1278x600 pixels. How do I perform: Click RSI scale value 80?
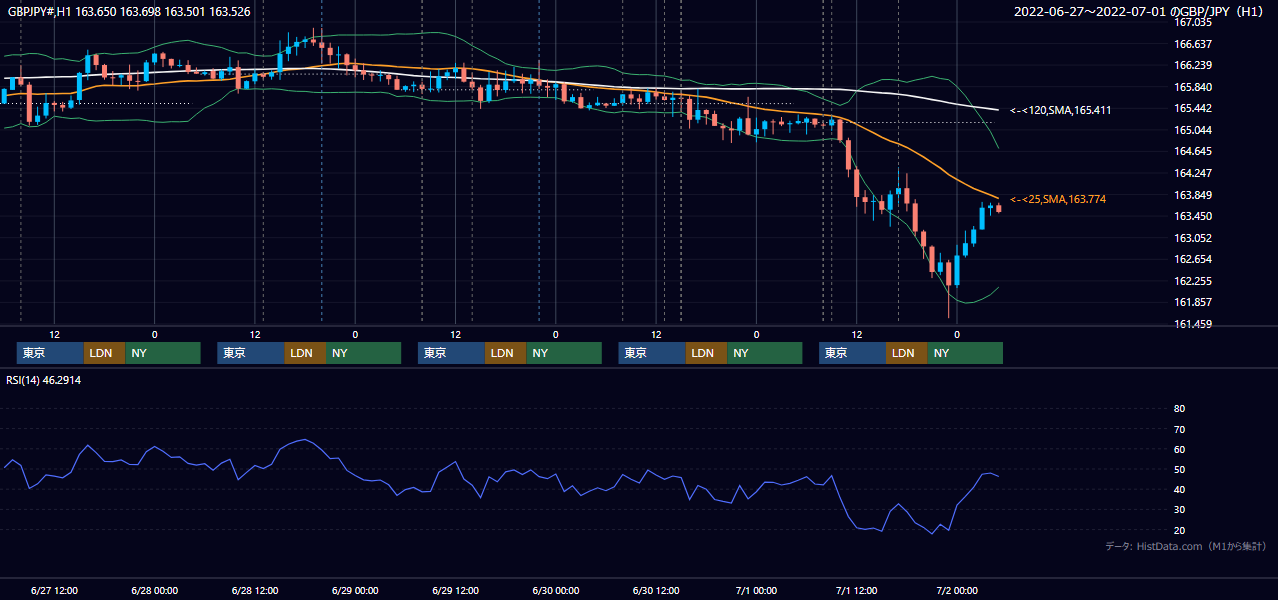click(1179, 409)
